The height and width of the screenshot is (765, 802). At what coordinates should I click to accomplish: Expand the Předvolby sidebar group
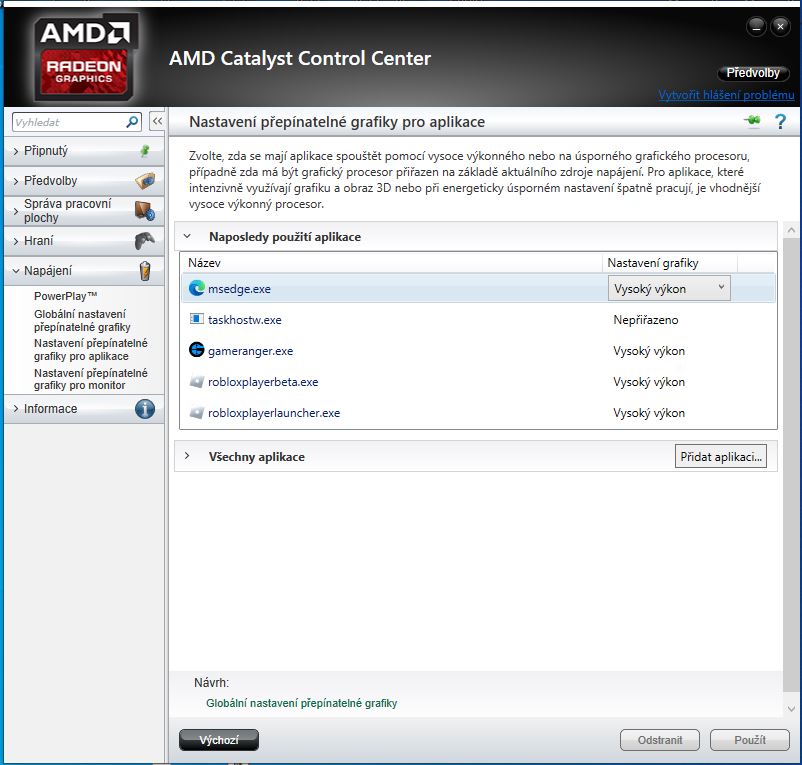[x=16, y=181]
